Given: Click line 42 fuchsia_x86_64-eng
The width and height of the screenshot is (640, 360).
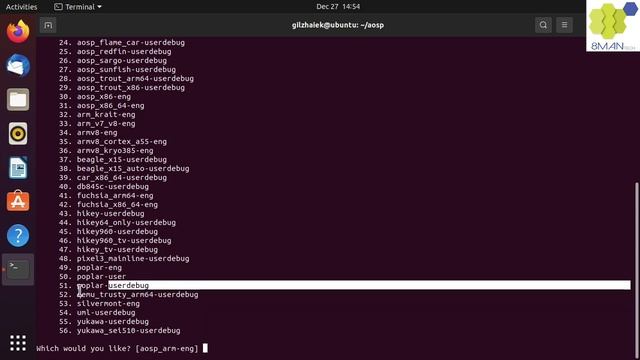Looking at the screenshot, I should coord(108,204).
